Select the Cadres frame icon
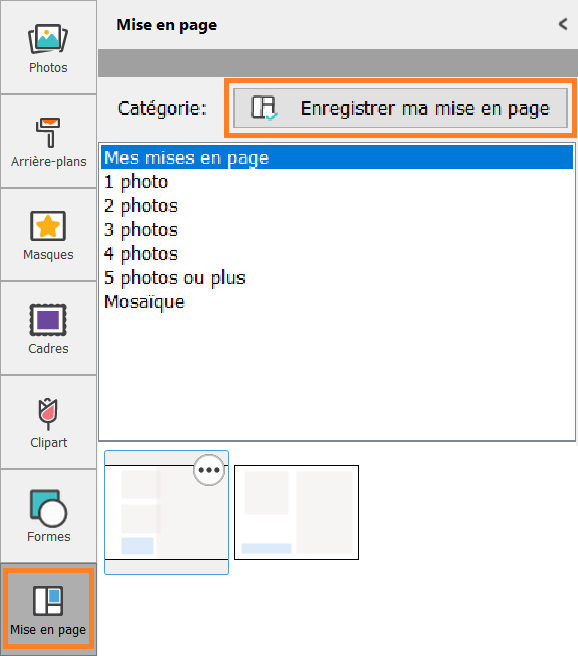The image size is (578, 656). coord(48,320)
